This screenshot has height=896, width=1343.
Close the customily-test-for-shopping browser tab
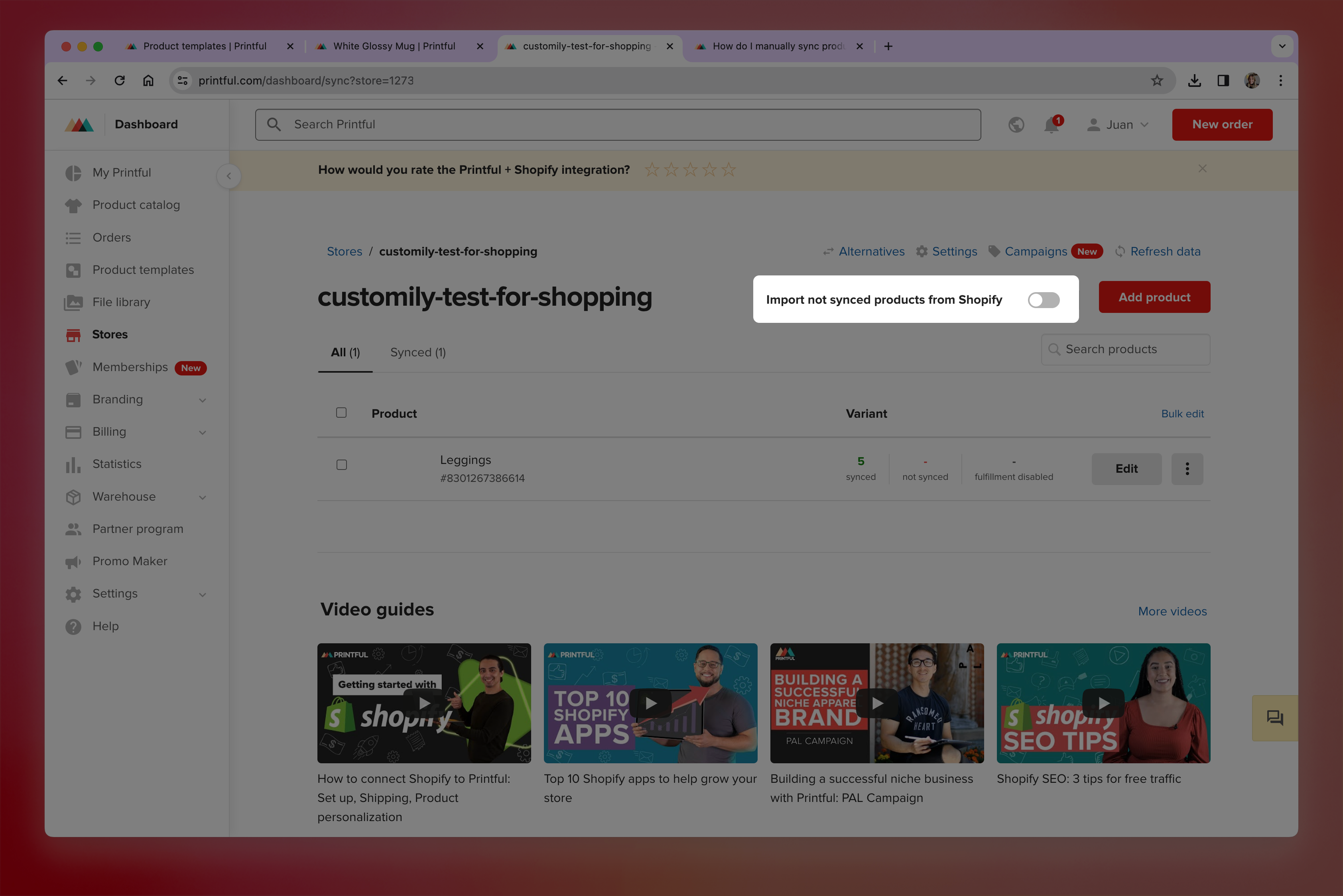tap(670, 46)
